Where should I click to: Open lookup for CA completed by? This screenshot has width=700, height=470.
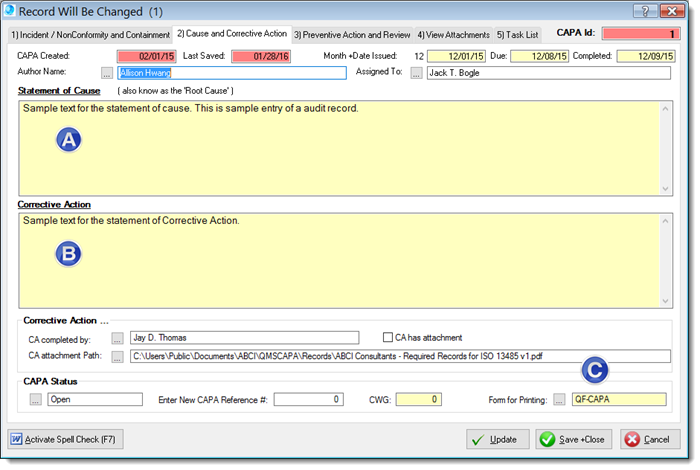point(117,338)
